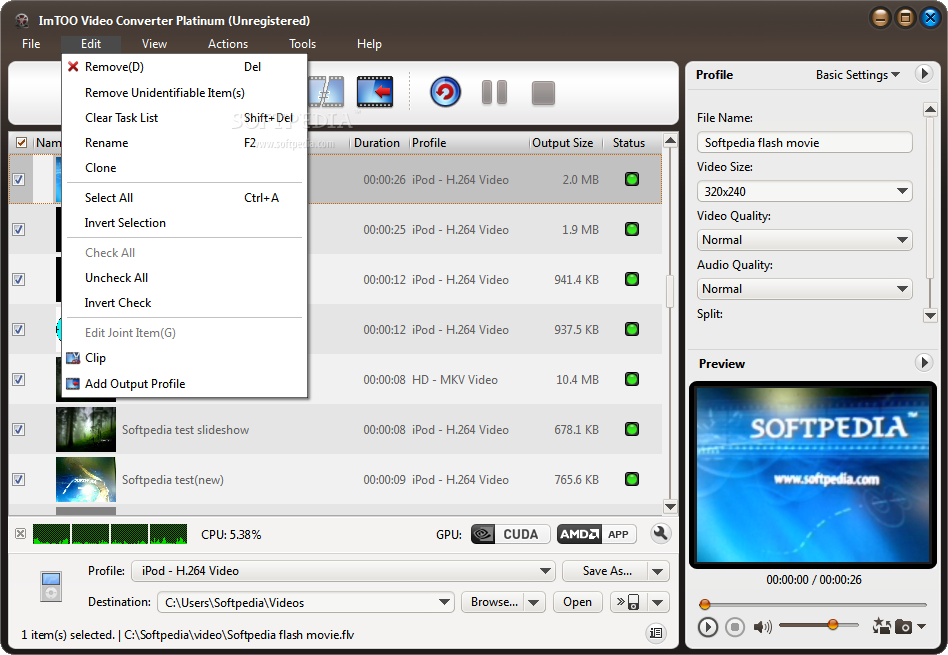The image size is (948, 655).
Task: Open the File menu
Action: point(31,44)
